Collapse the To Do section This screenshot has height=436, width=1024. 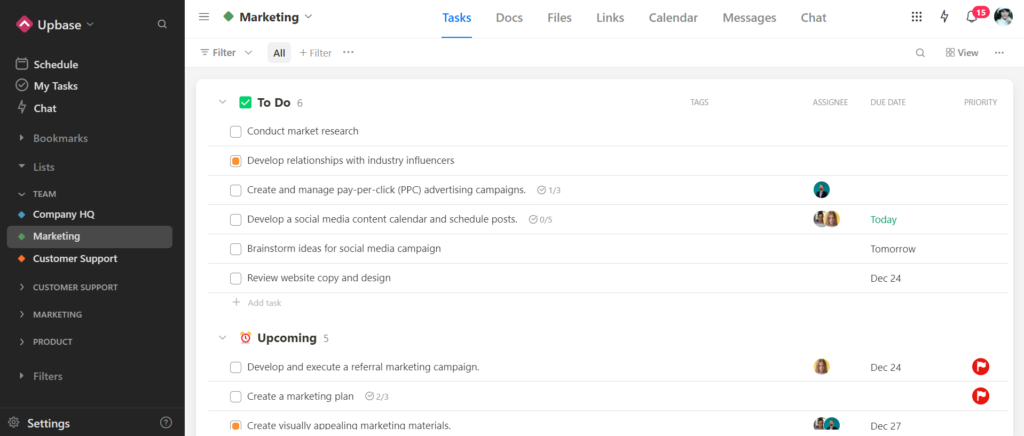[x=223, y=102]
